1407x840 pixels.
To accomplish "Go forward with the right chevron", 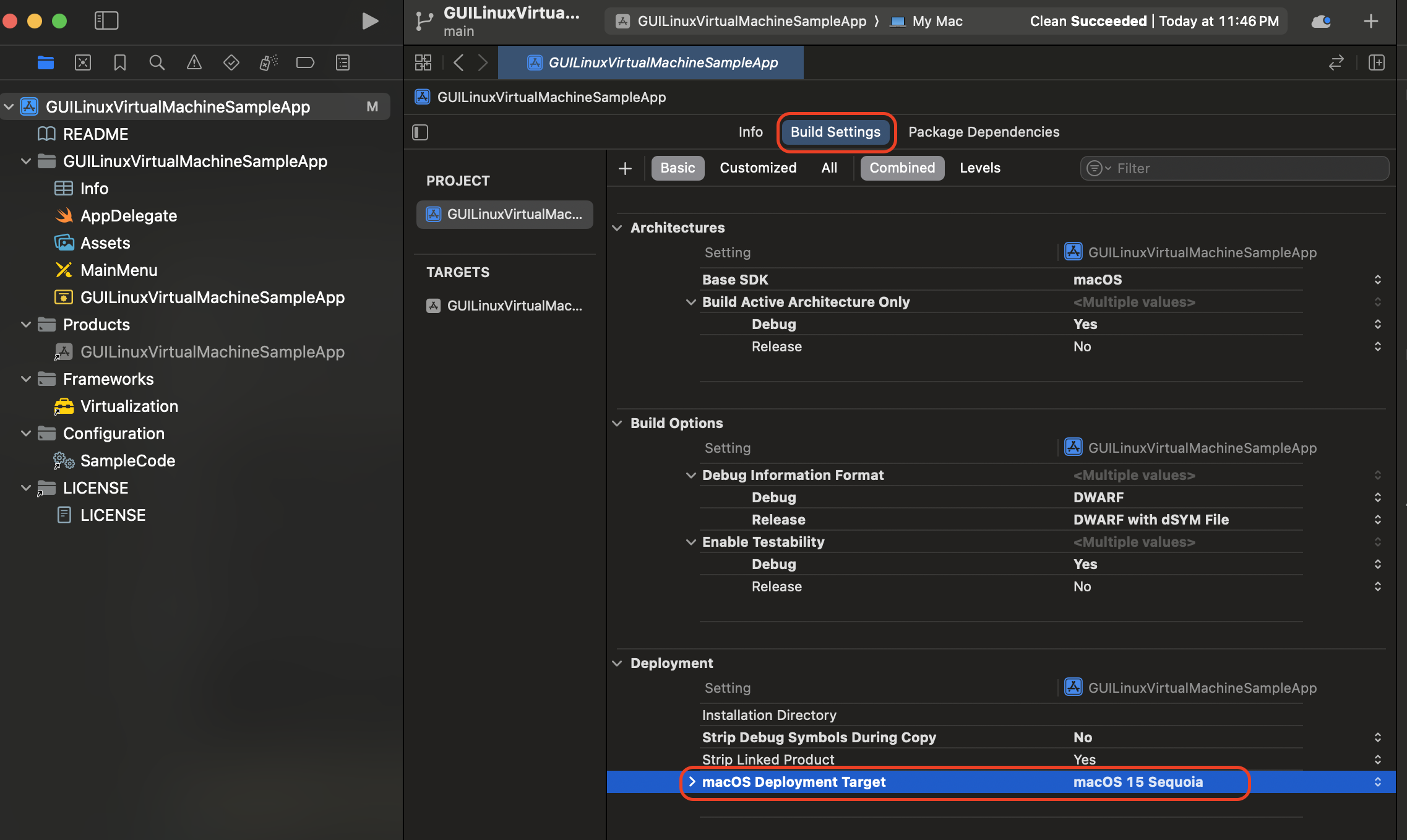I will (x=483, y=62).
